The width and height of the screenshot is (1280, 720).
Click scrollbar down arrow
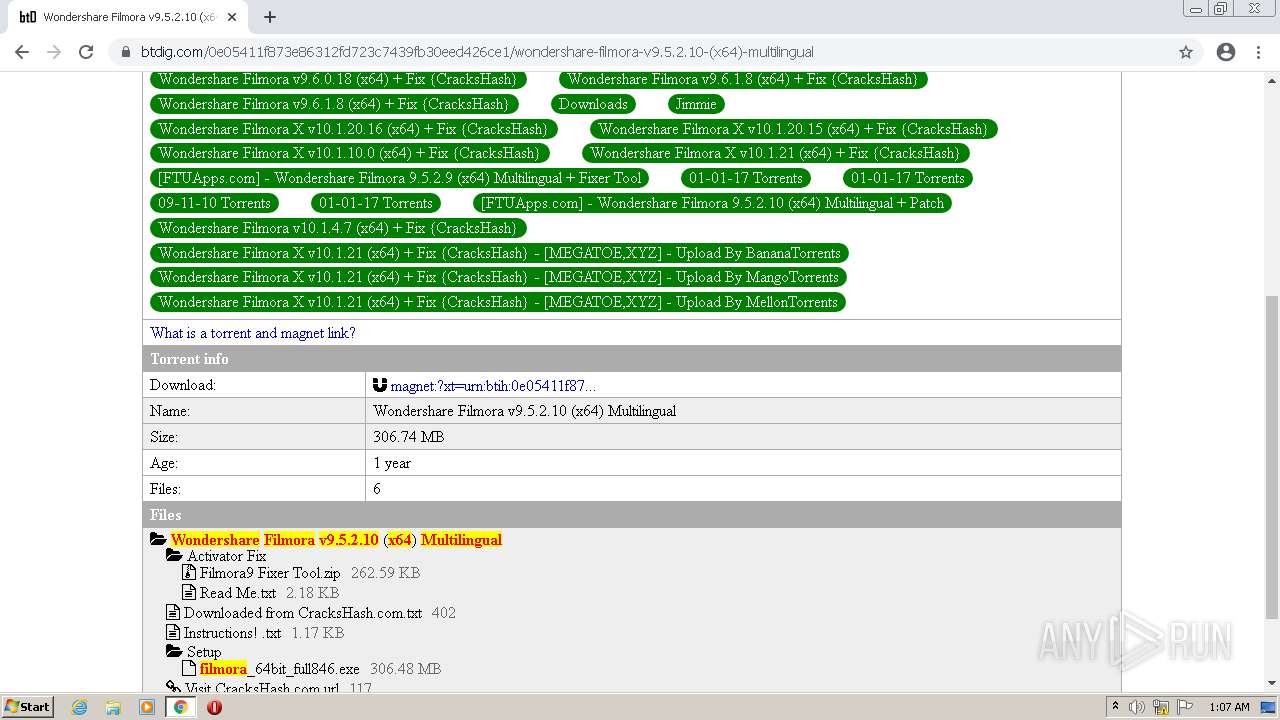click(x=1272, y=683)
